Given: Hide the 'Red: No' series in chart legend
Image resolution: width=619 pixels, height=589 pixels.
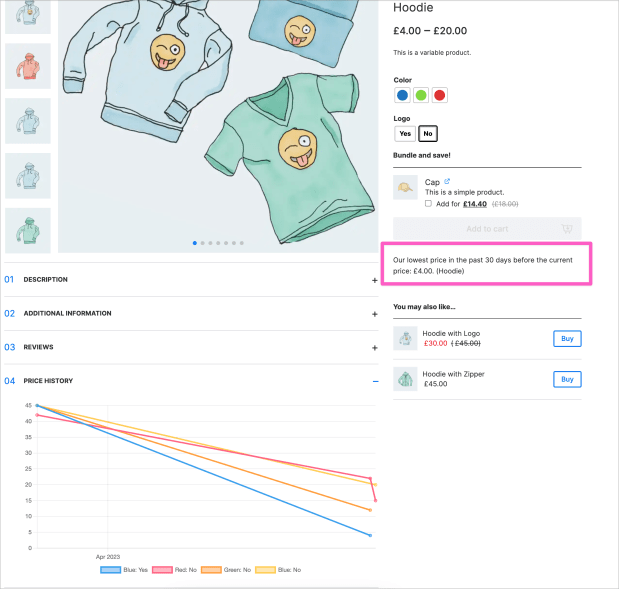Looking at the screenshot, I should [x=176, y=569].
